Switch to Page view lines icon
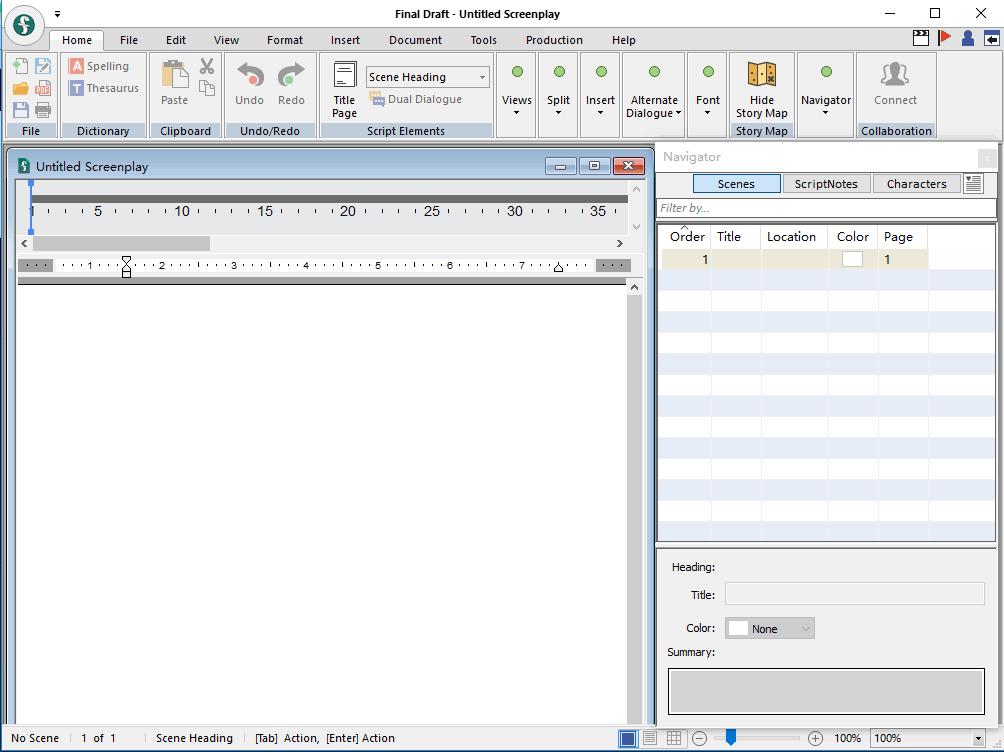 pyautogui.click(x=650, y=738)
